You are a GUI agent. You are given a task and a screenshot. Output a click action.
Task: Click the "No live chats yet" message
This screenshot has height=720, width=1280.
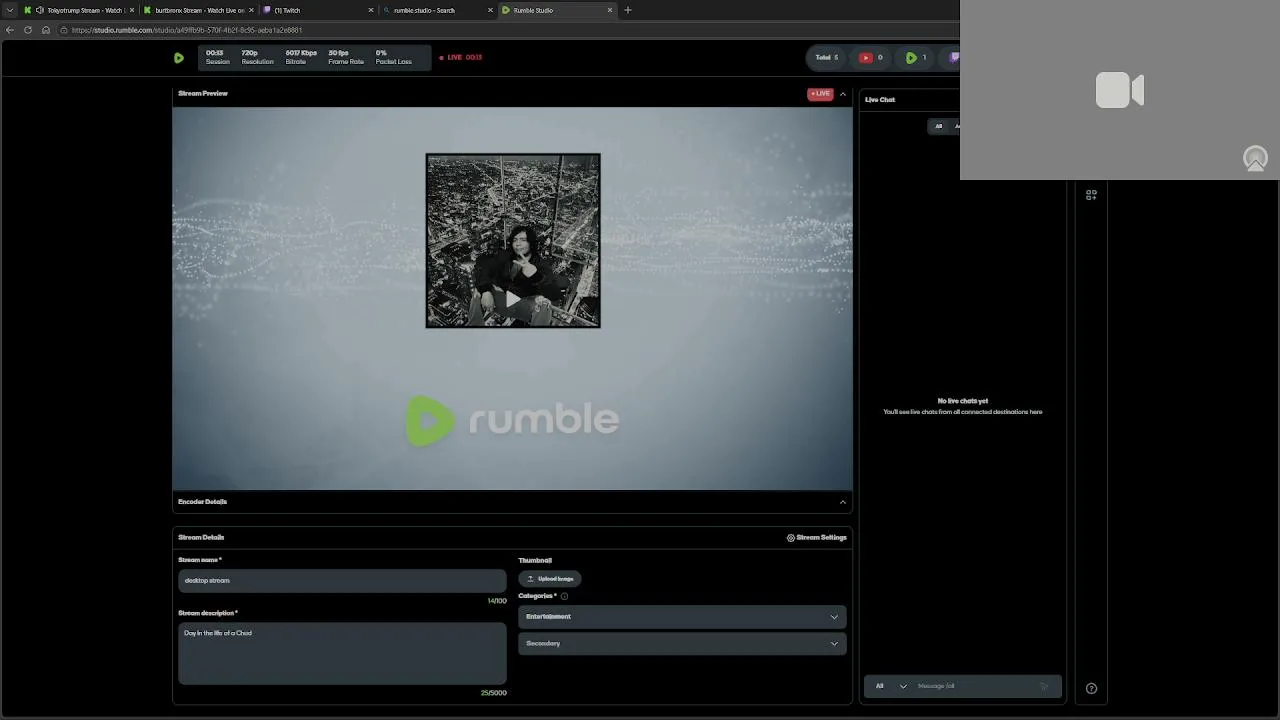(x=963, y=401)
